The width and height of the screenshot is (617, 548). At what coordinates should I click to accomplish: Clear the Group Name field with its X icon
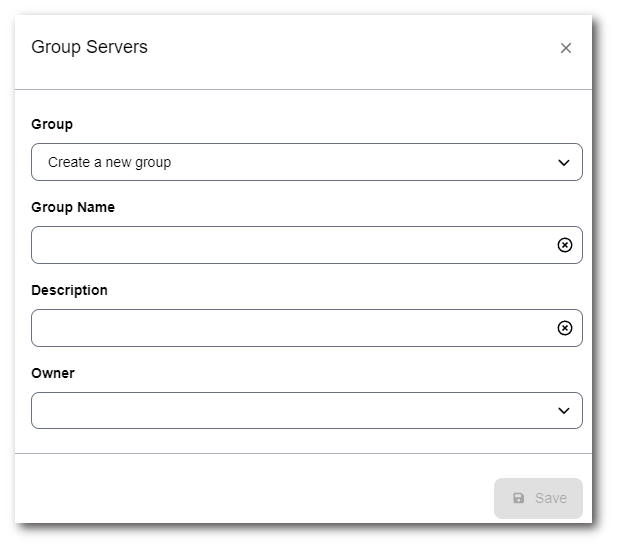pos(564,245)
